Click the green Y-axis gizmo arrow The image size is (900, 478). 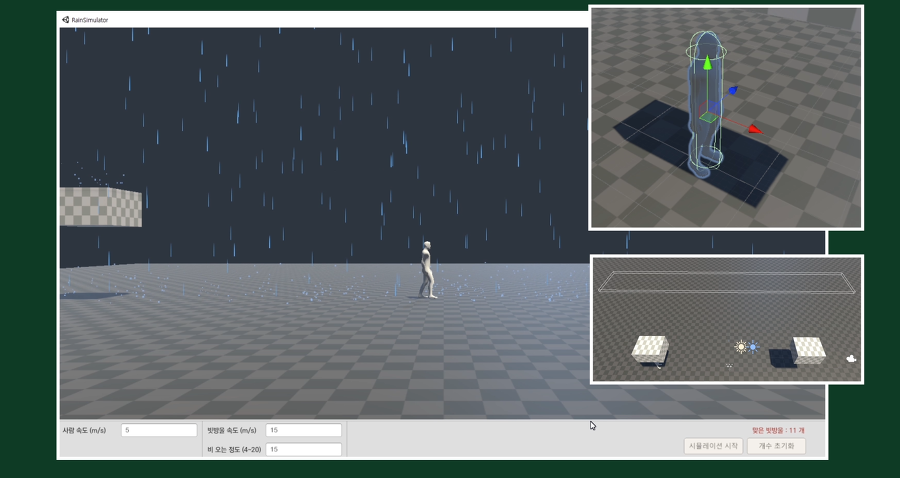click(x=708, y=64)
